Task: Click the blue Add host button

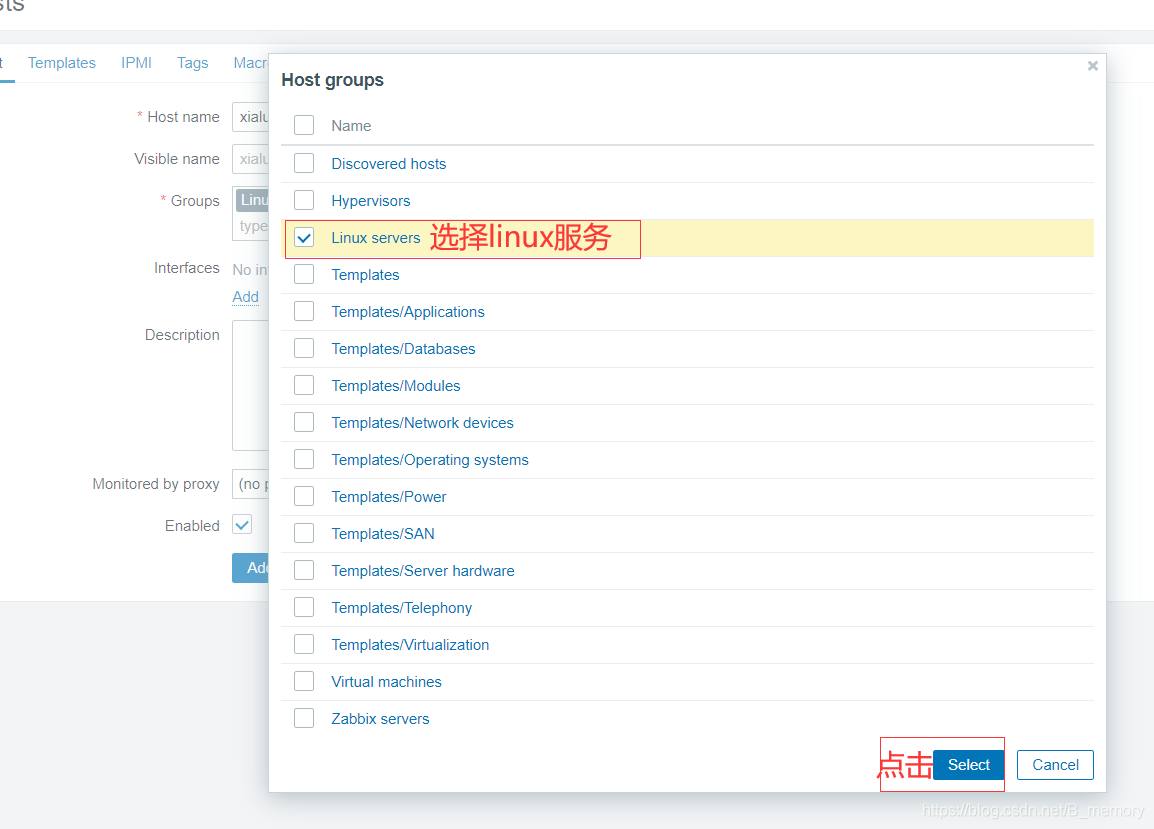Action: click(251, 568)
